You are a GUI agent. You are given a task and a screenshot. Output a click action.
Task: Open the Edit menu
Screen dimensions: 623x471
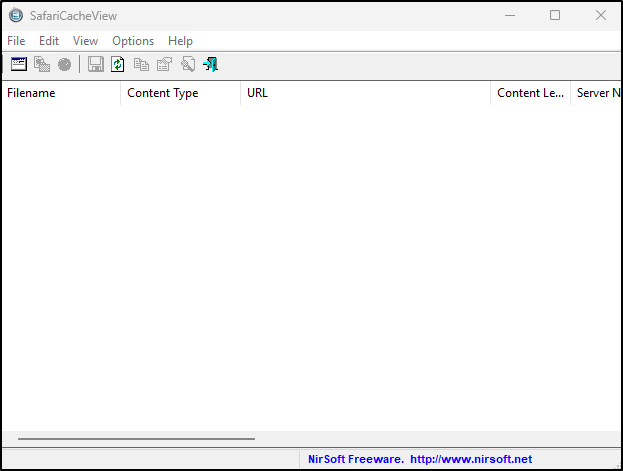point(49,41)
